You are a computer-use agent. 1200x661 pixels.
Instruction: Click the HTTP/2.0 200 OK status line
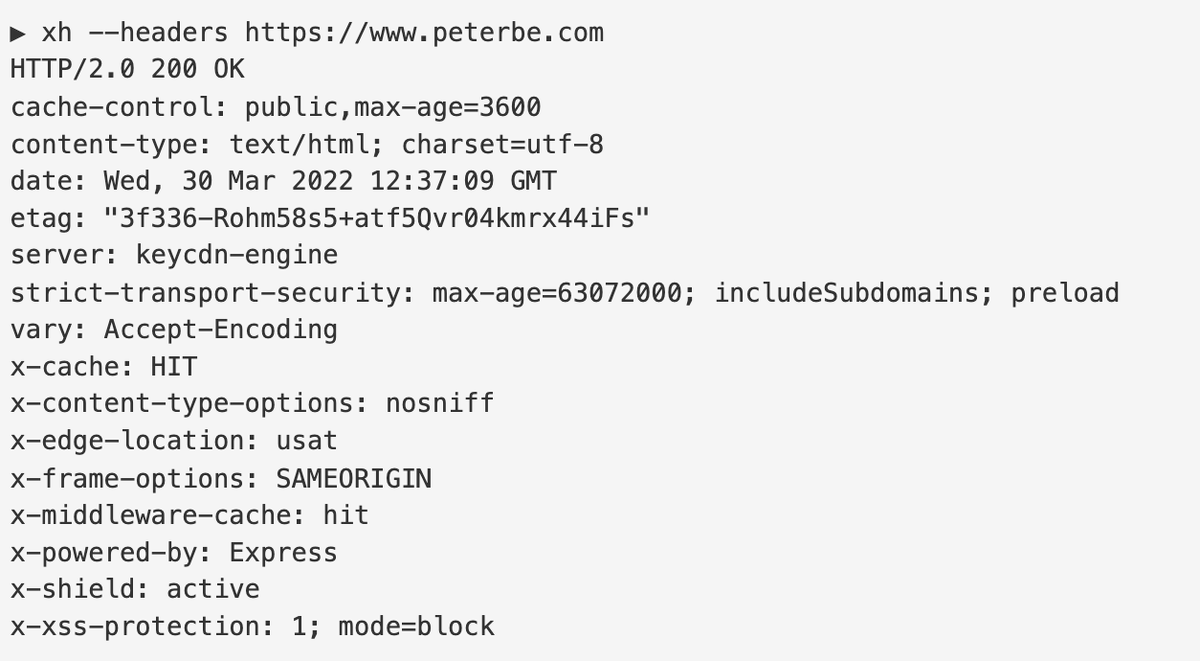click(x=127, y=70)
